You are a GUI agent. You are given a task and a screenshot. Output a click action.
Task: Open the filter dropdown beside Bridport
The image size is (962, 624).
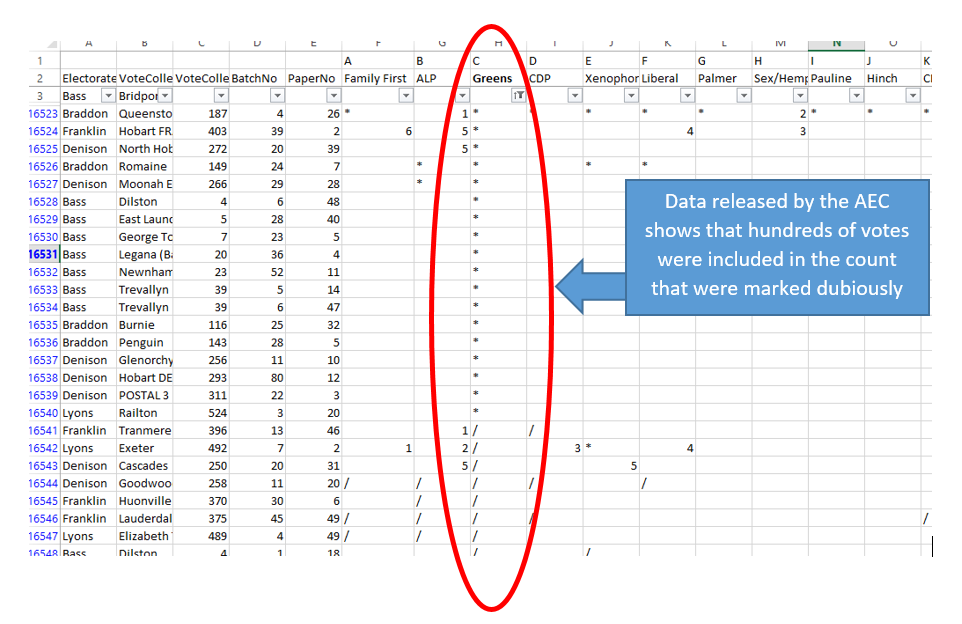[165, 96]
